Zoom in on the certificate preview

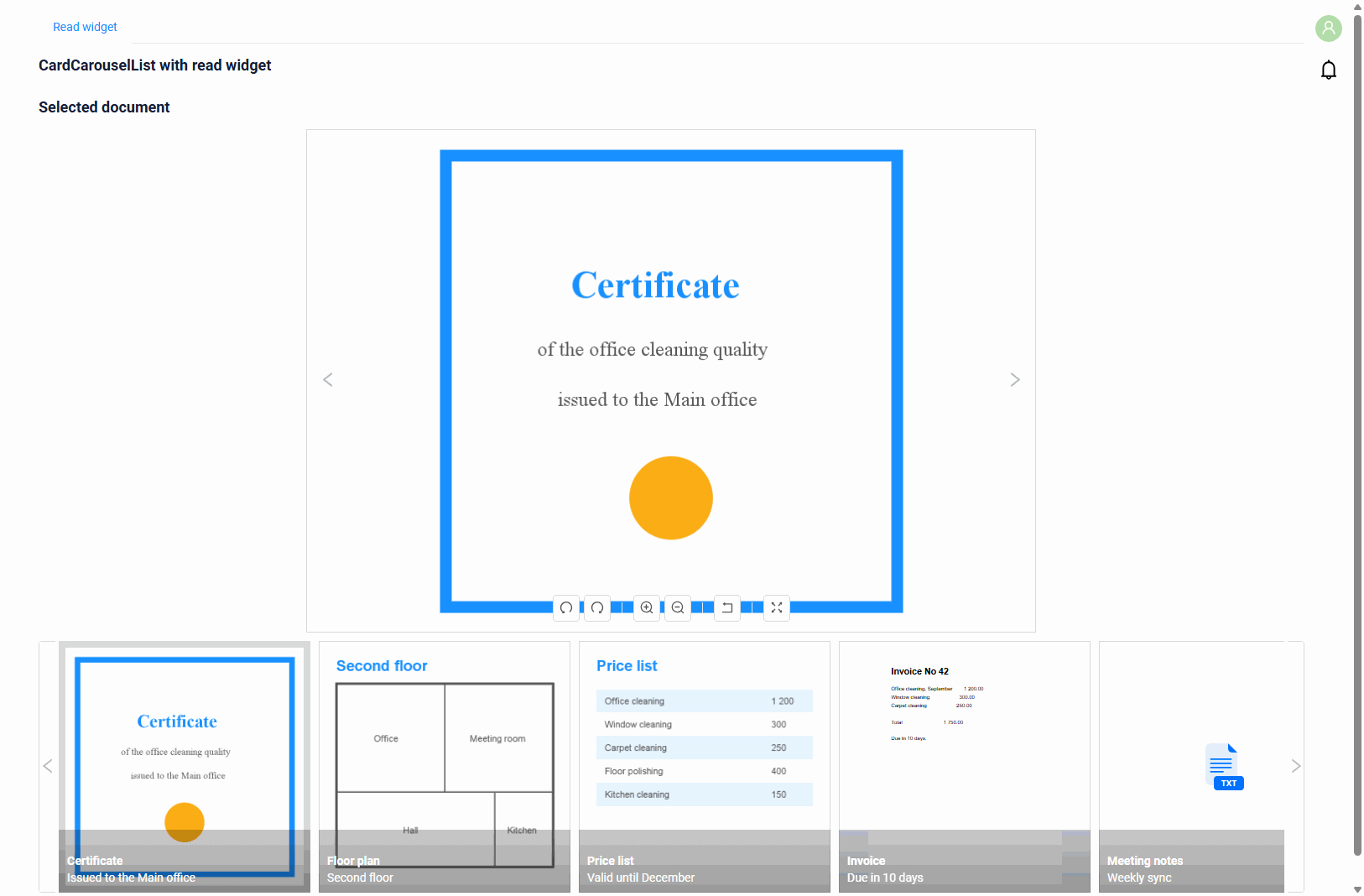tap(647, 607)
